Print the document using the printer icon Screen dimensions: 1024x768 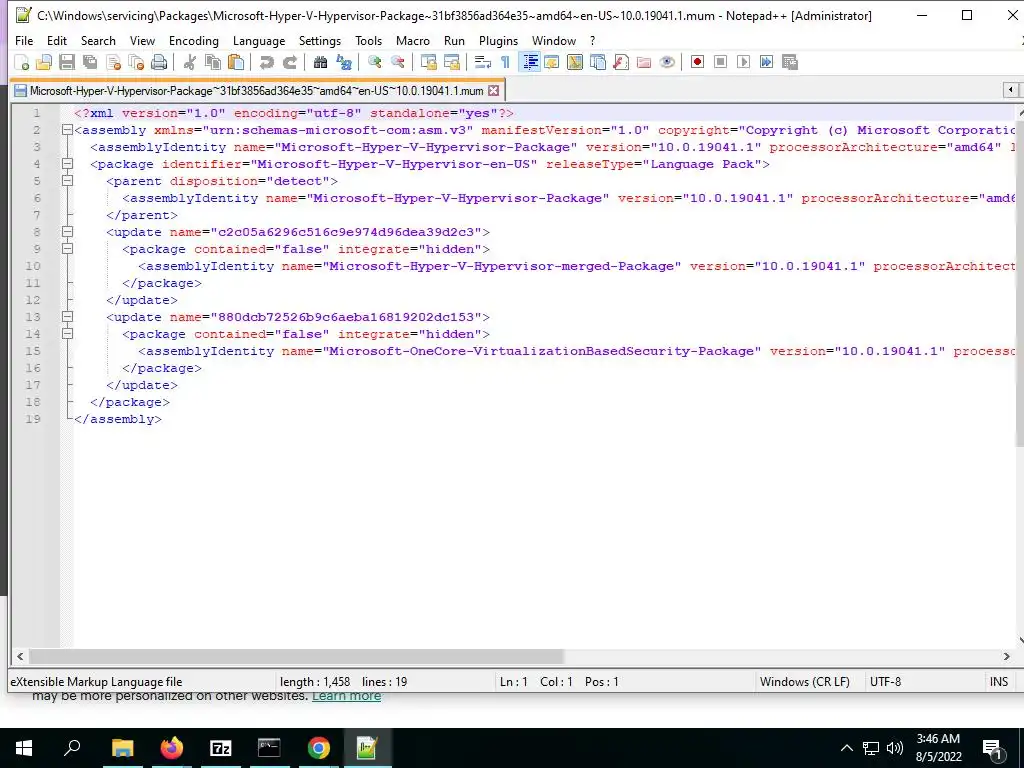pyautogui.click(x=159, y=62)
